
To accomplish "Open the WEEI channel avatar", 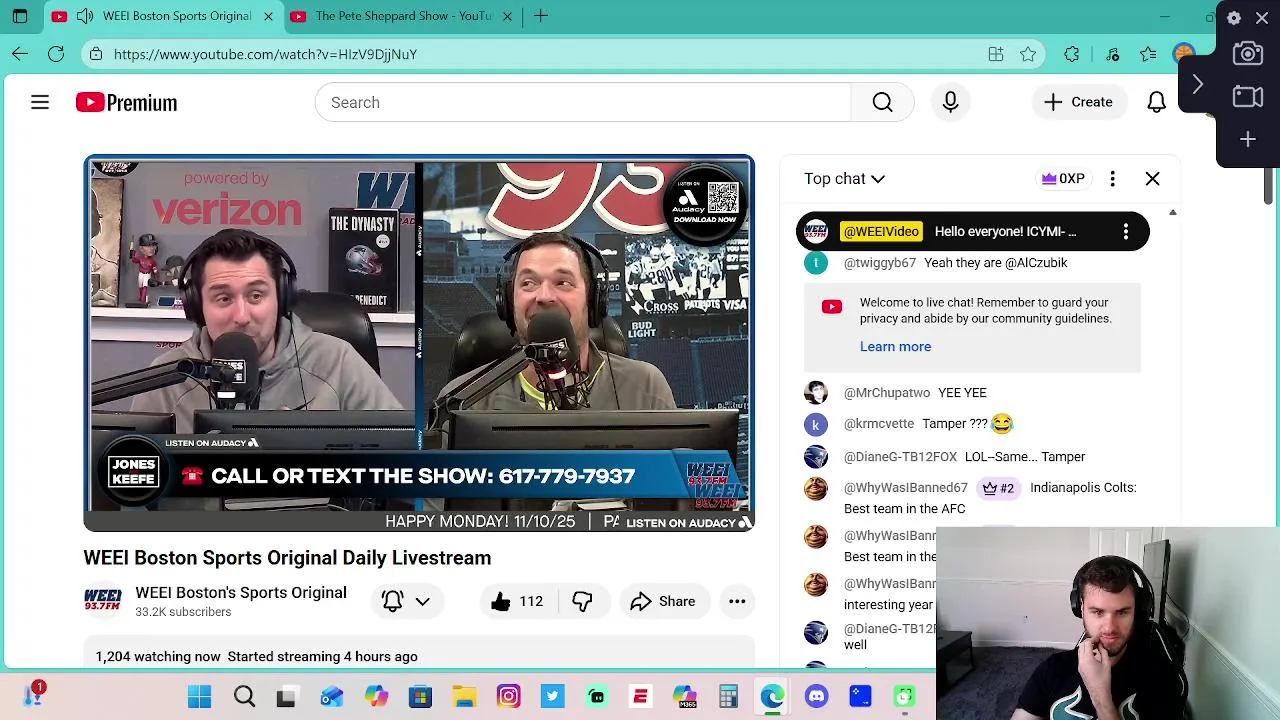I will (x=102, y=601).
